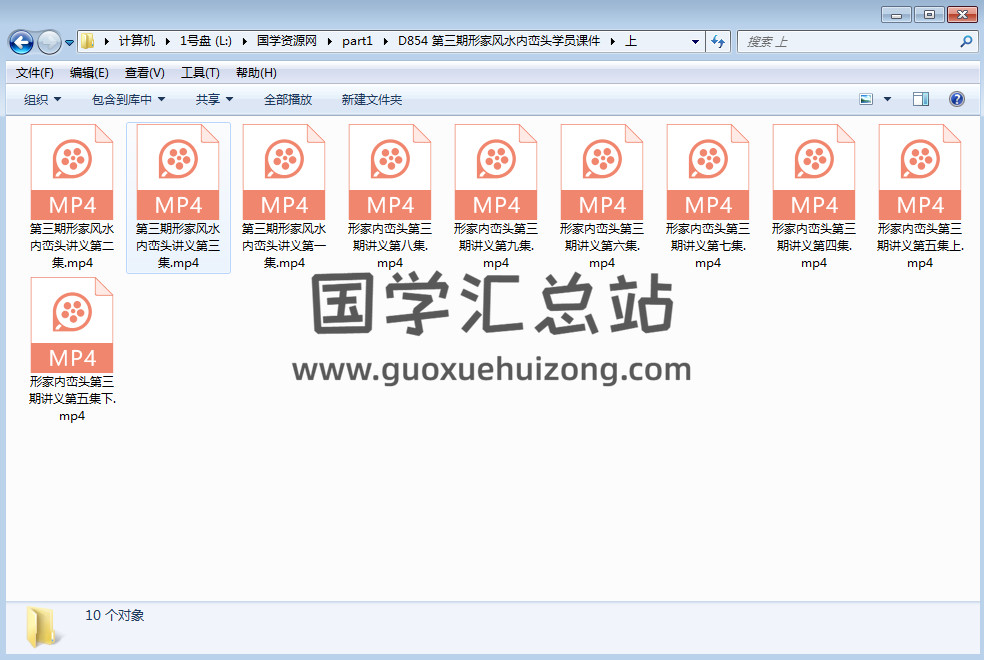This screenshot has width=984, height=660.
Task: Select the 形家内峦头第三期讲义第八集.mp4 file
Action: point(390,197)
